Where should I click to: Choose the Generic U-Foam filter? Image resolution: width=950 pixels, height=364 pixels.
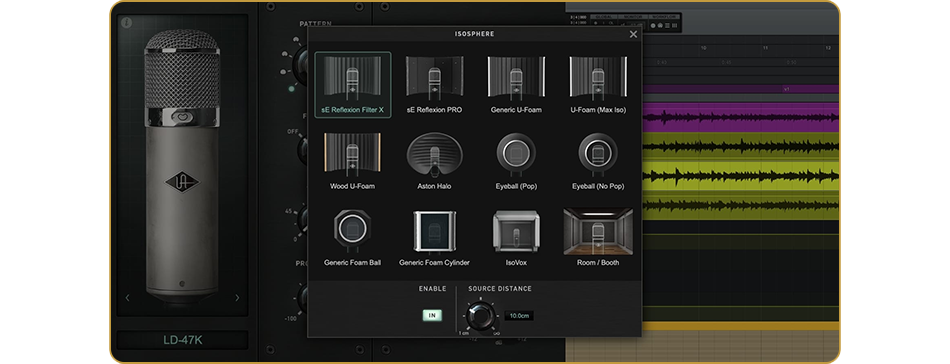point(516,85)
